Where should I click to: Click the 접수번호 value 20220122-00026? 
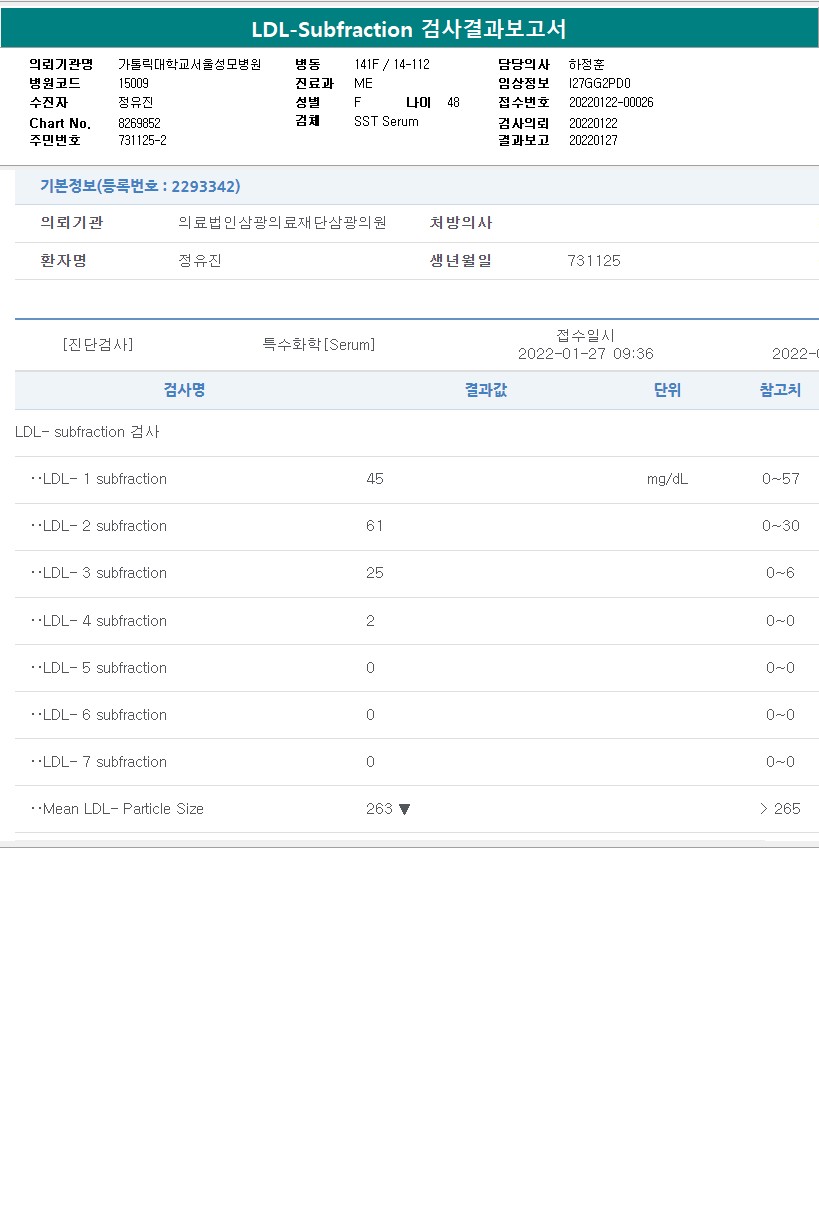pyautogui.click(x=610, y=102)
